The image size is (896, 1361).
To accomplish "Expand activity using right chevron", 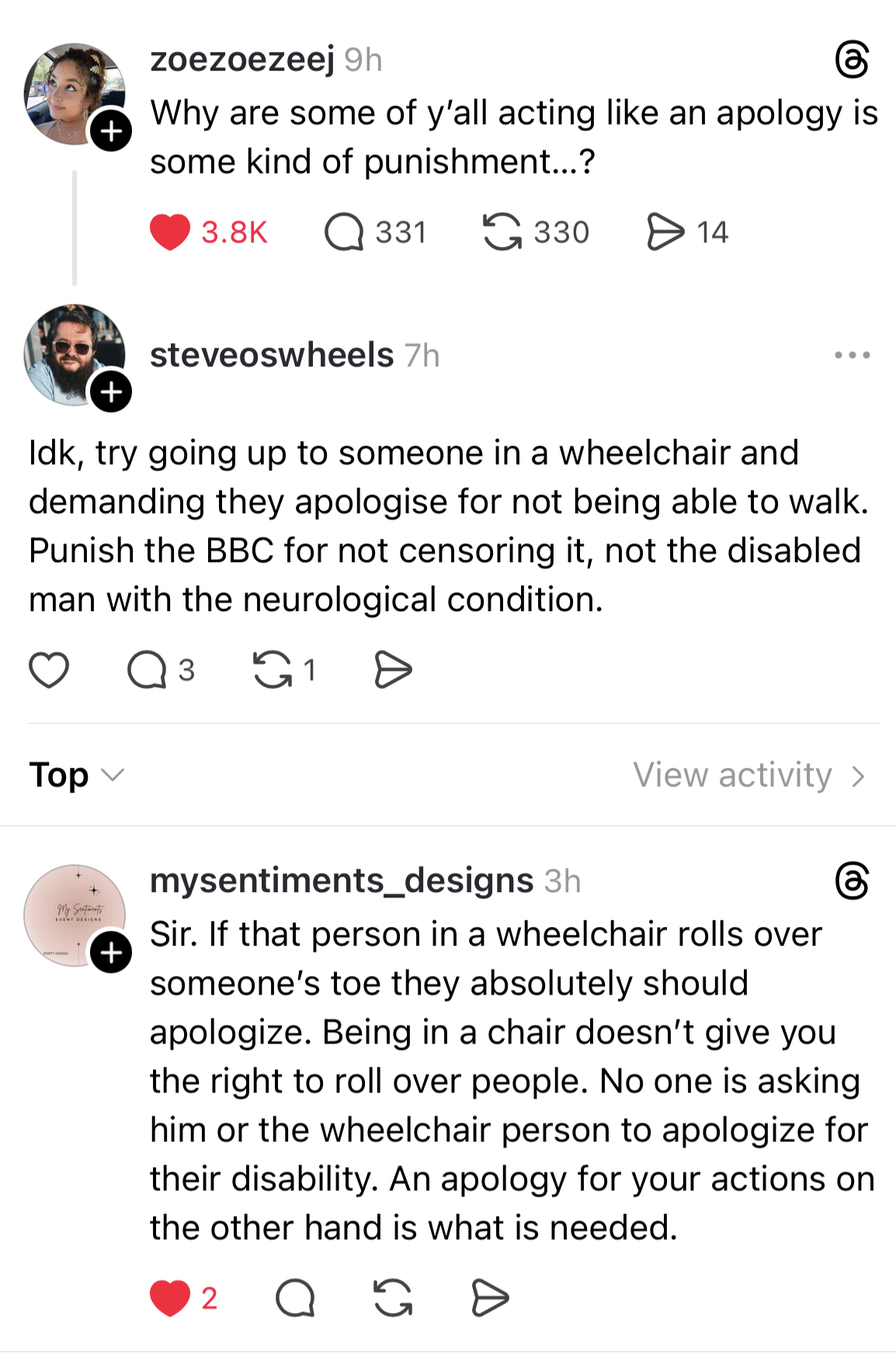I will click(x=858, y=776).
